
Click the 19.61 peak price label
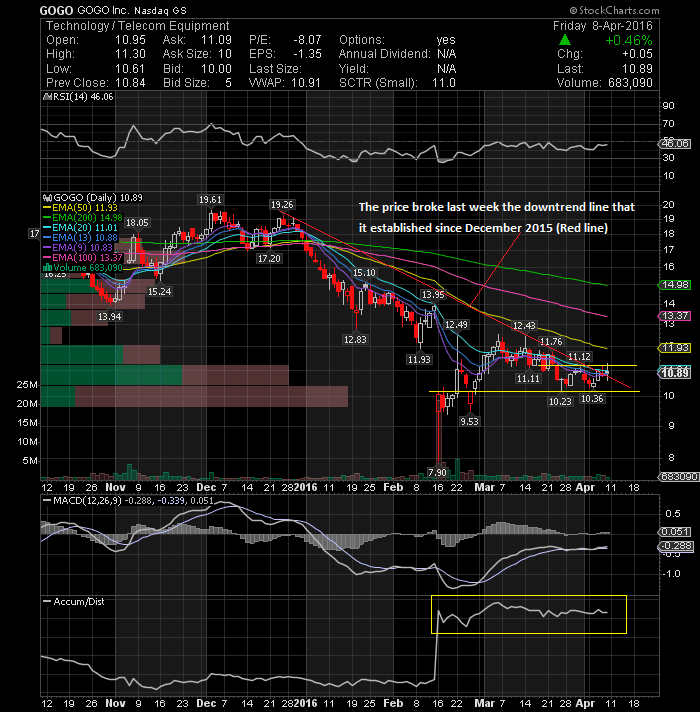[x=210, y=200]
